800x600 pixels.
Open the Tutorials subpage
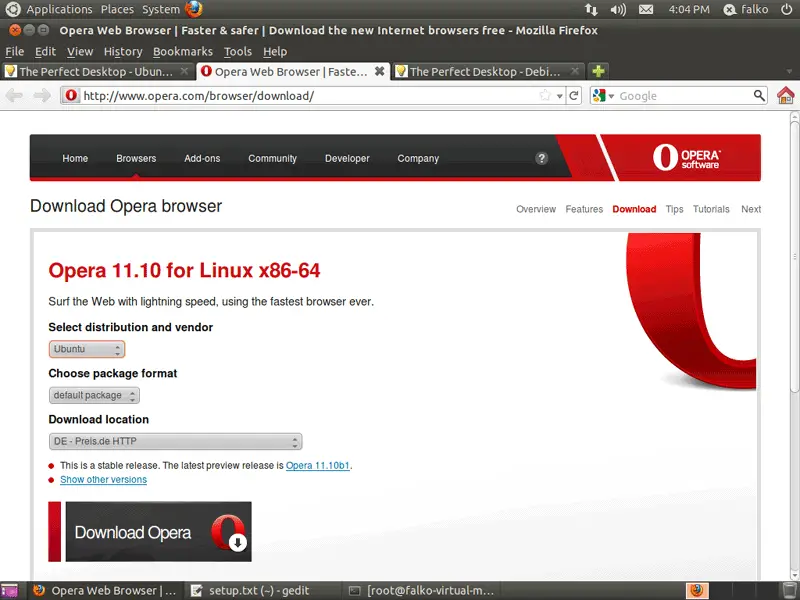point(711,209)
